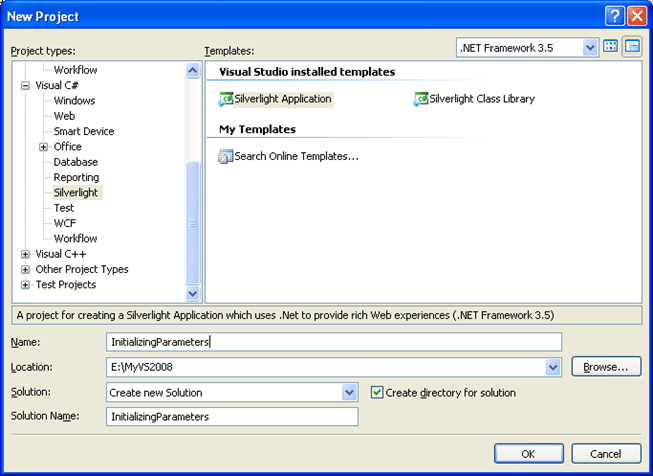Expand the Other Project Types node
Image resolution: width=653 pixels, height=476 pixels.
pyautogui.click(x=25, y=269)
